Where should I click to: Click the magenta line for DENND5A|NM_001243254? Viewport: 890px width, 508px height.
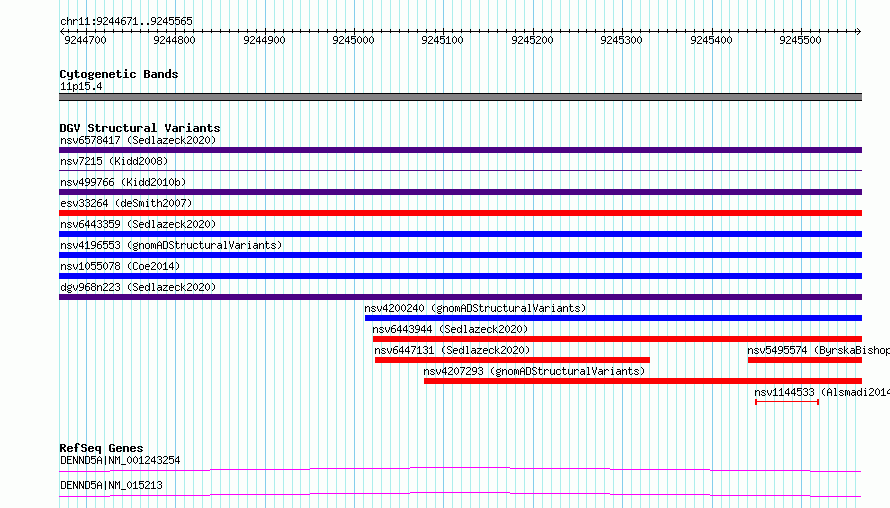pyautogui.click(x=460, y=469)
